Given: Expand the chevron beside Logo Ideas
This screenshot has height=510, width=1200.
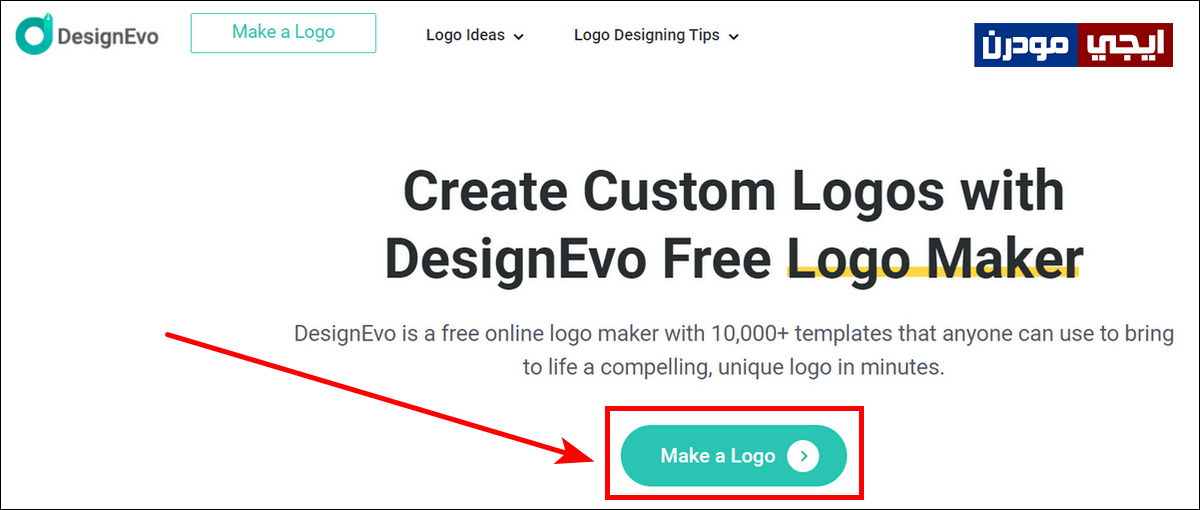Looking at the screenshot, I should pos(518,37).
